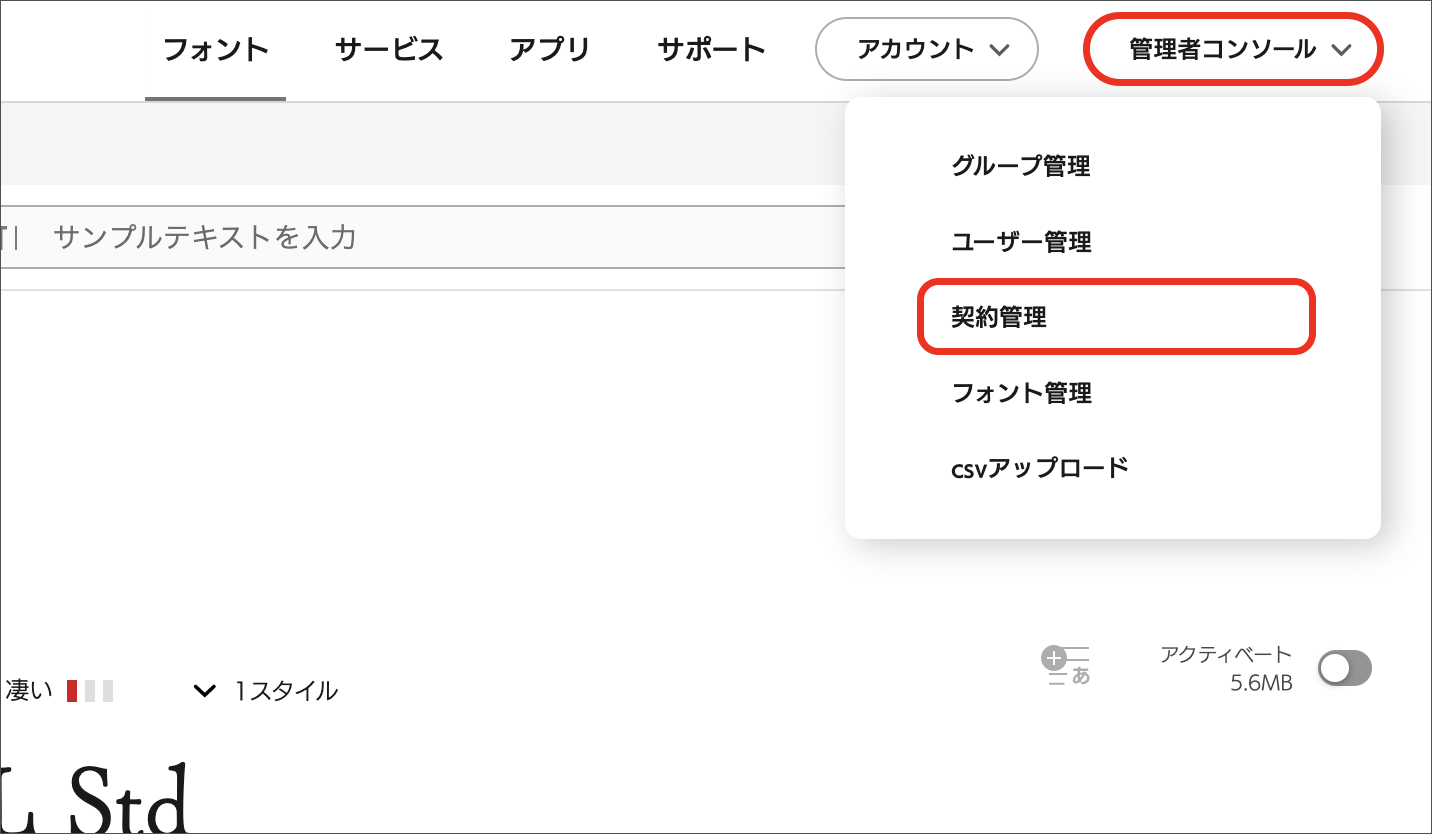Open the アカウント dropdown
1432x834 pixels.
coord(926,49)
